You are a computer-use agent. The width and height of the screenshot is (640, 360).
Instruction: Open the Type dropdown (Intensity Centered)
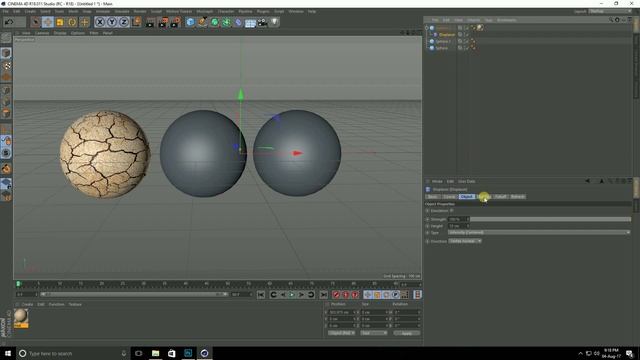[539, 232]
